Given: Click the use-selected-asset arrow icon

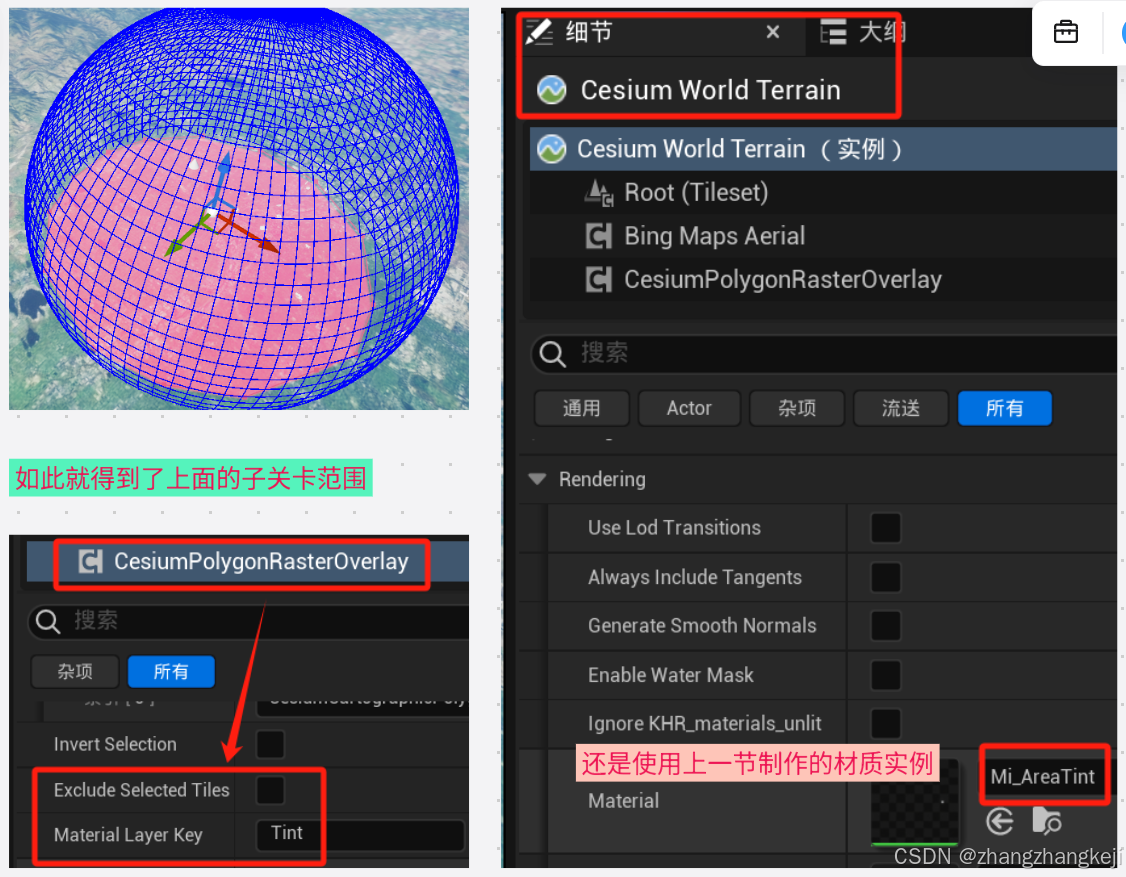Looking at the screenshot, I should click(1000, 821).
